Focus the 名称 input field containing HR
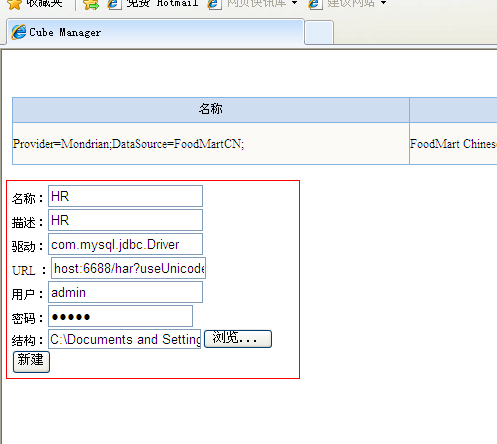Screen dimensions: 497x444 125,196
